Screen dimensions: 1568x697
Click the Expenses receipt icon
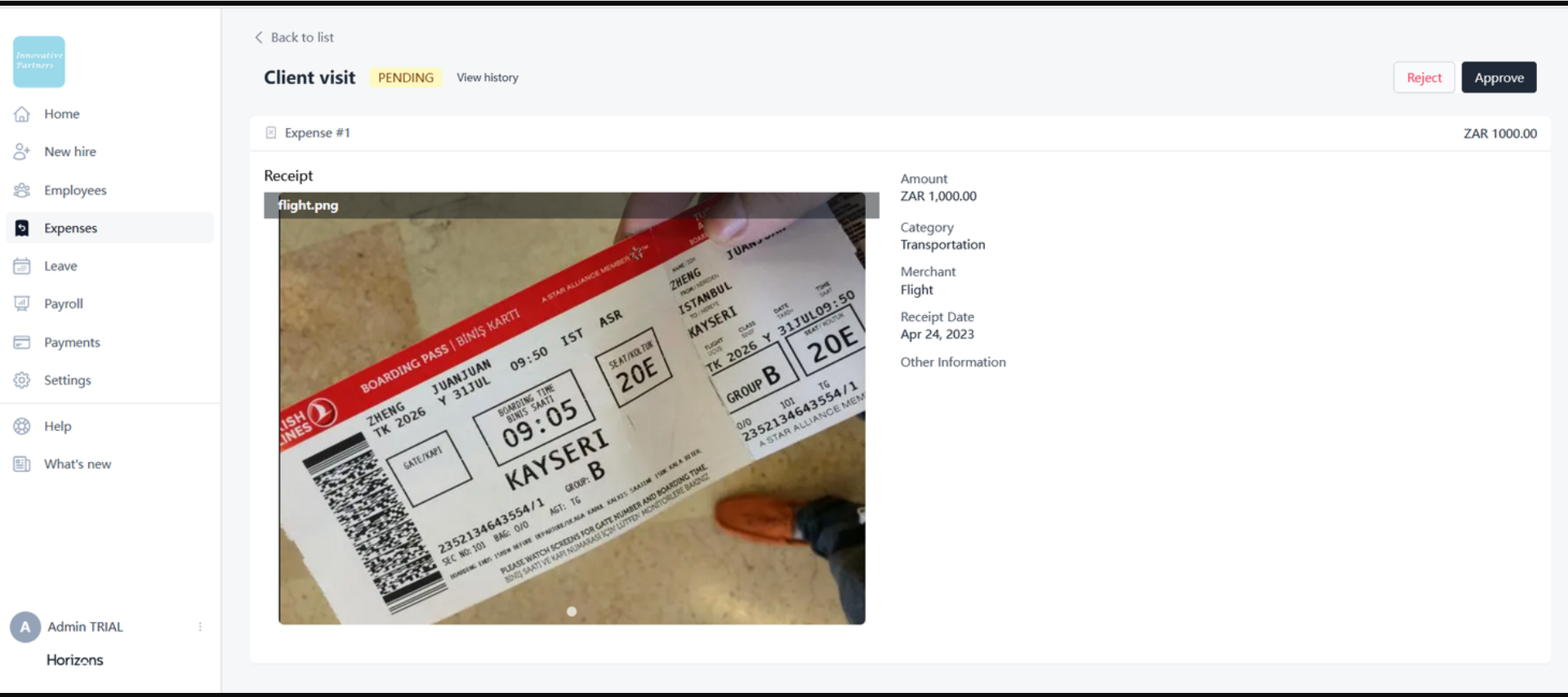click(22, 229)
